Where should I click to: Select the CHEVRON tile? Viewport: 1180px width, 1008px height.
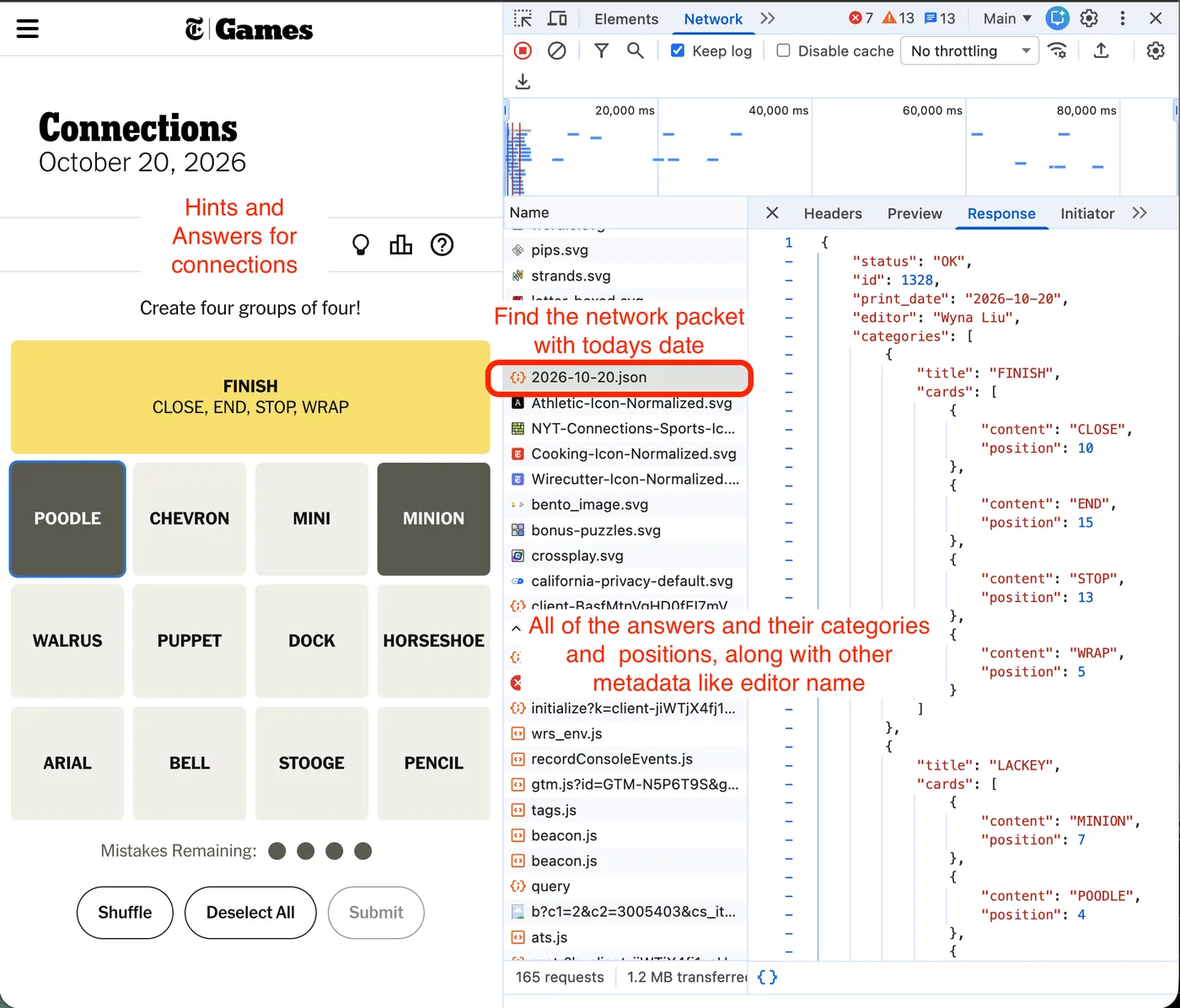coord(190,519)
